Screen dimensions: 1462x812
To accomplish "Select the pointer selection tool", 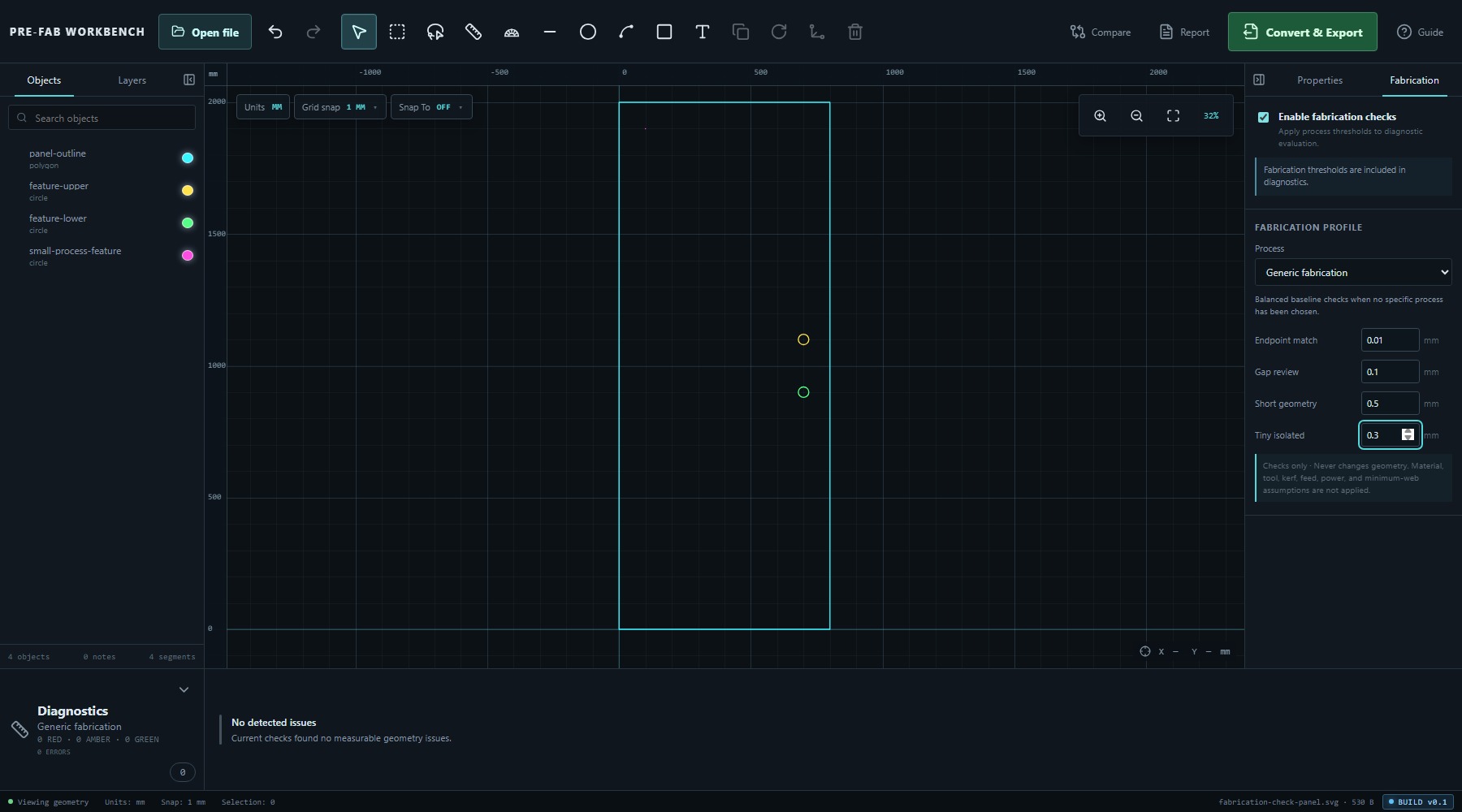I will (359, 32).
